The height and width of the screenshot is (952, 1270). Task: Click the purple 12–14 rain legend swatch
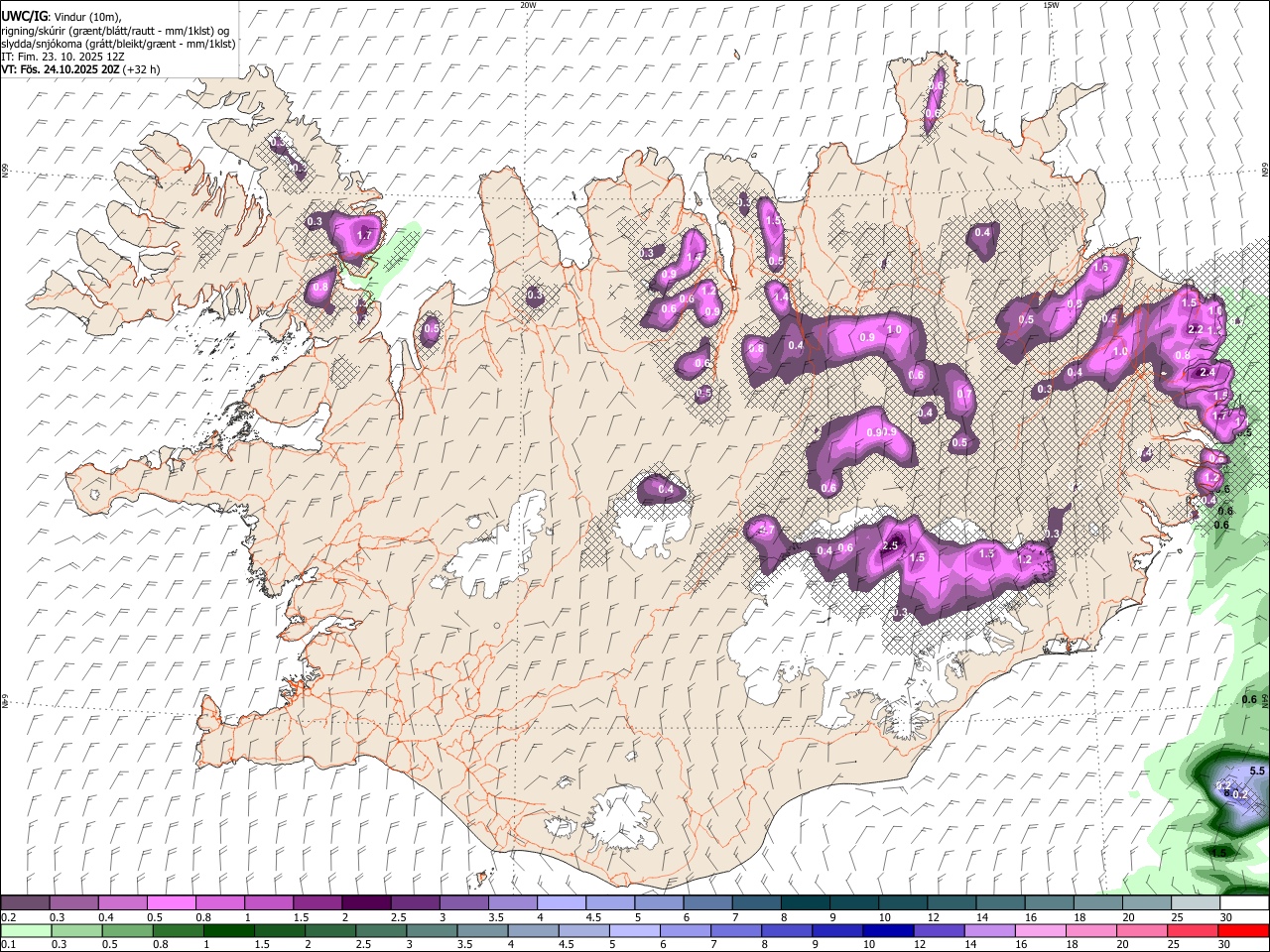tap(938, 930)
